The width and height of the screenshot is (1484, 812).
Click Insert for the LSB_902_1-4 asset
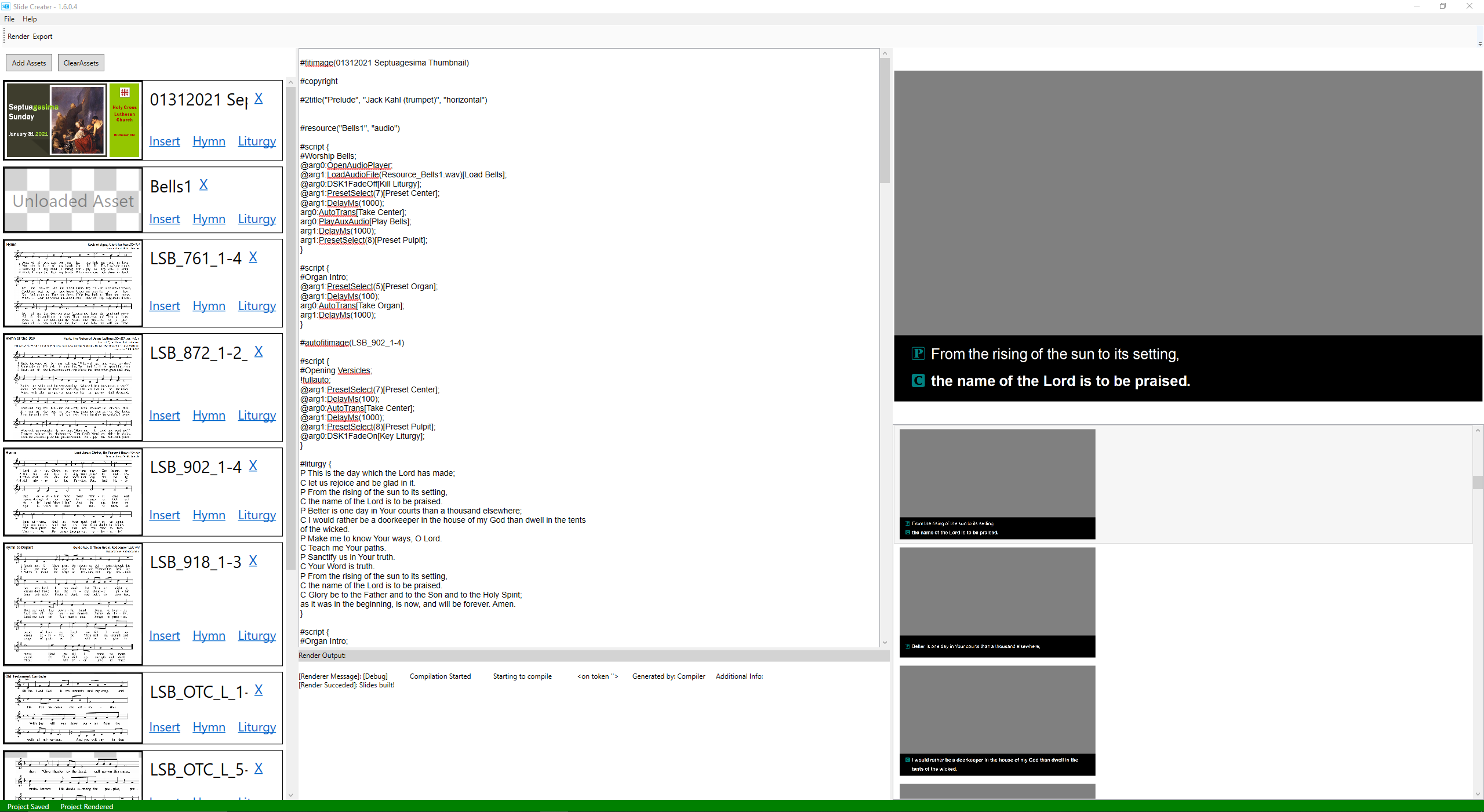coord(165,515)
